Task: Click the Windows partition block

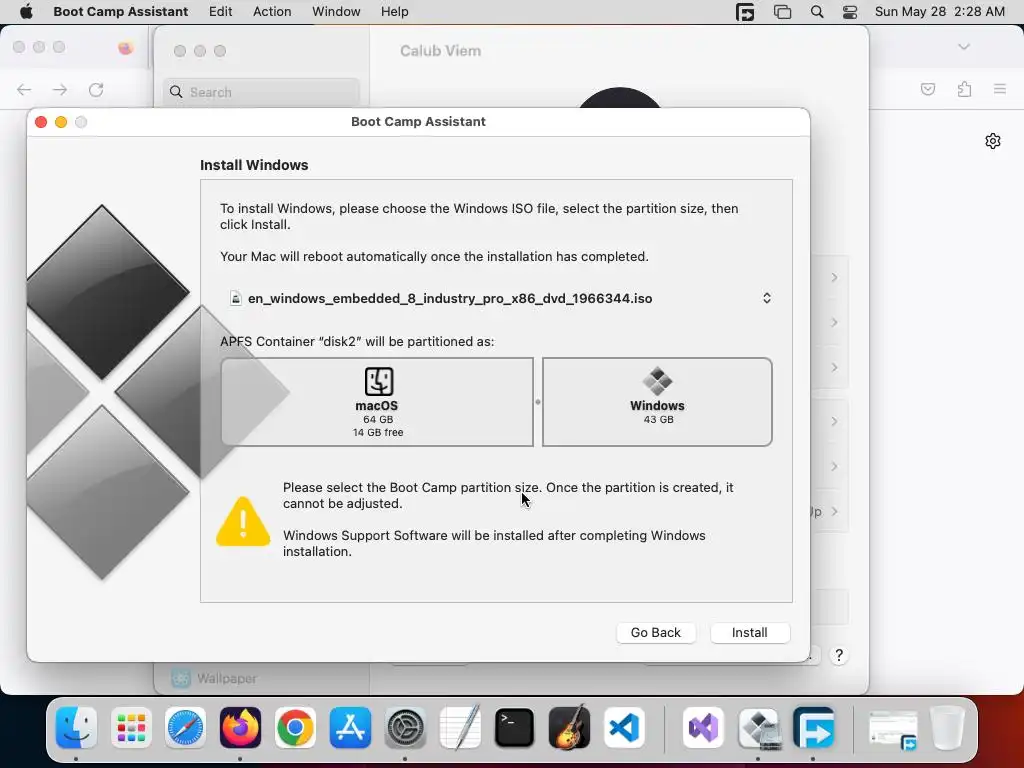Action: 657,402
